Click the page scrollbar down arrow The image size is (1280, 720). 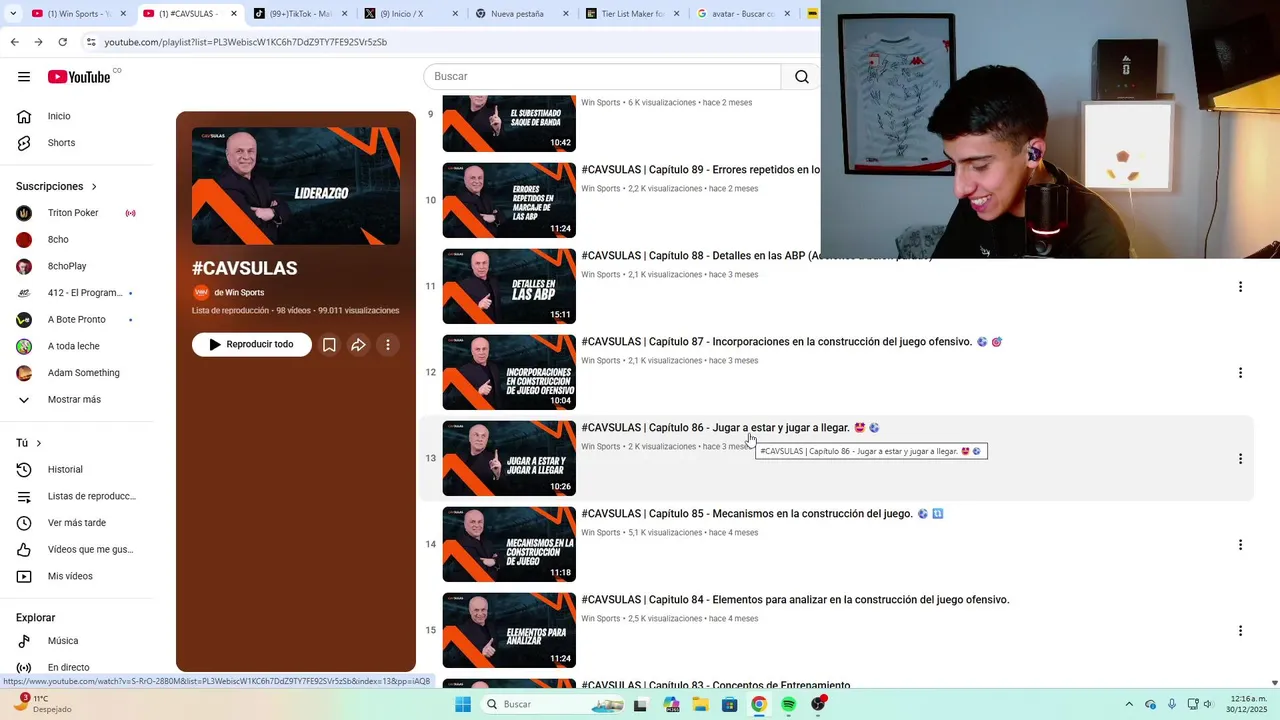(1274, 682)
